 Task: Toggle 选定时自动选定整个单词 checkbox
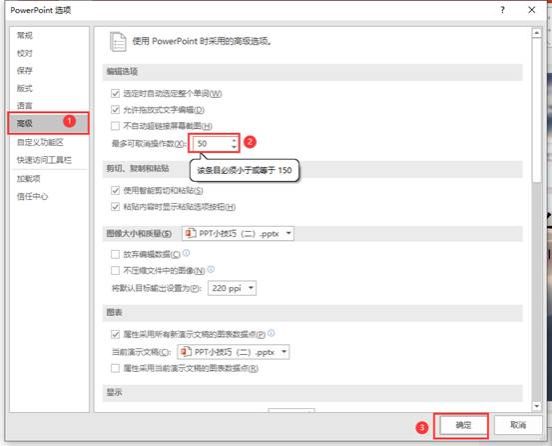click(115, 93)
